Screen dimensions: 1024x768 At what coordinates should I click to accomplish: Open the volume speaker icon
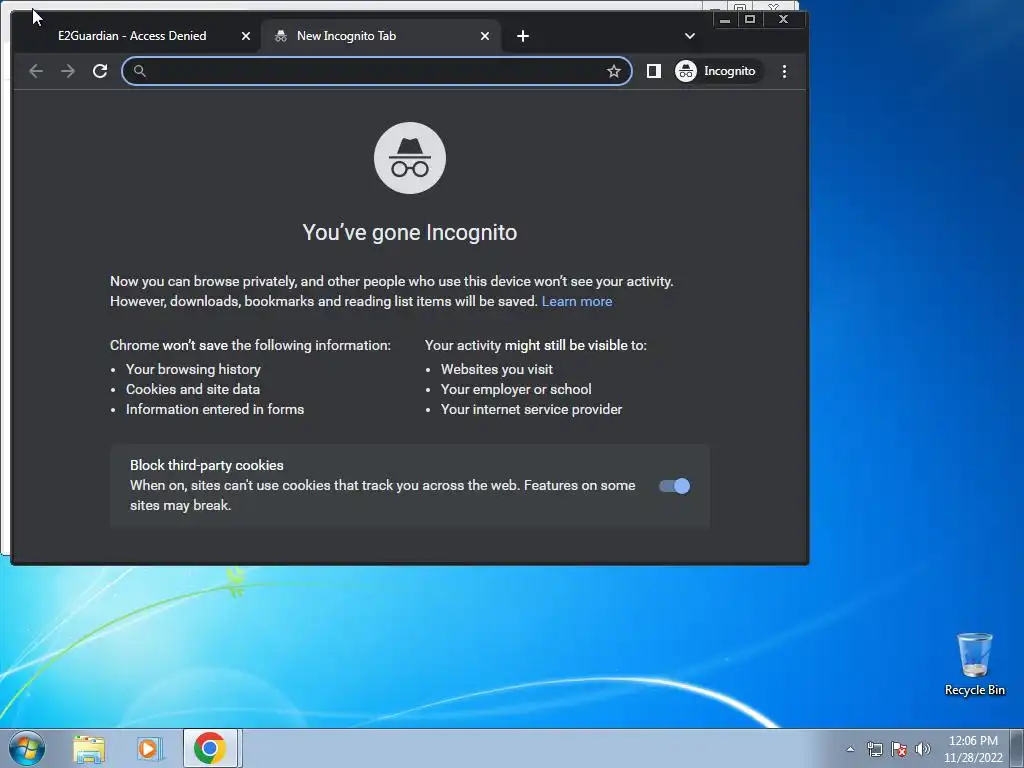[x=923, y=749]
